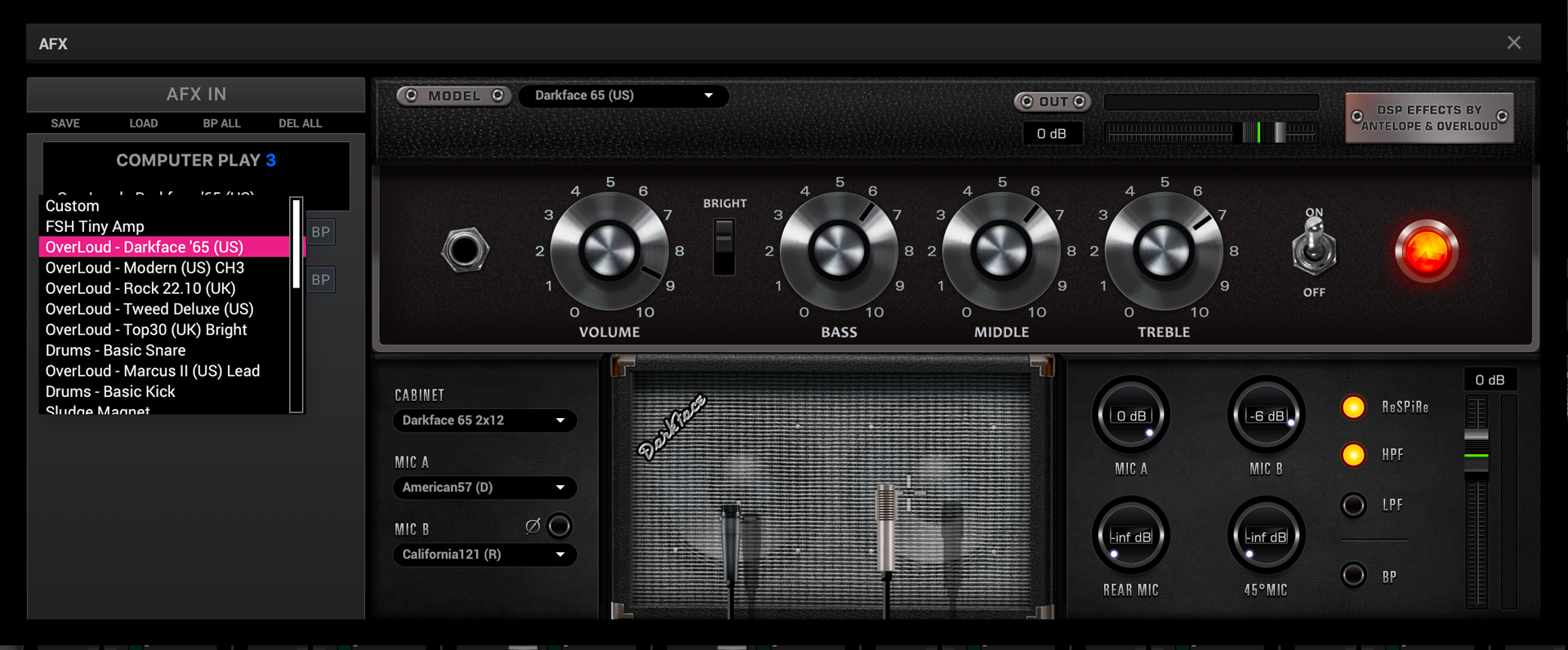This screenshot has width=1568, height=650.
Task: Select Drums - Basic Snare preset
Action: pos(164,350)
